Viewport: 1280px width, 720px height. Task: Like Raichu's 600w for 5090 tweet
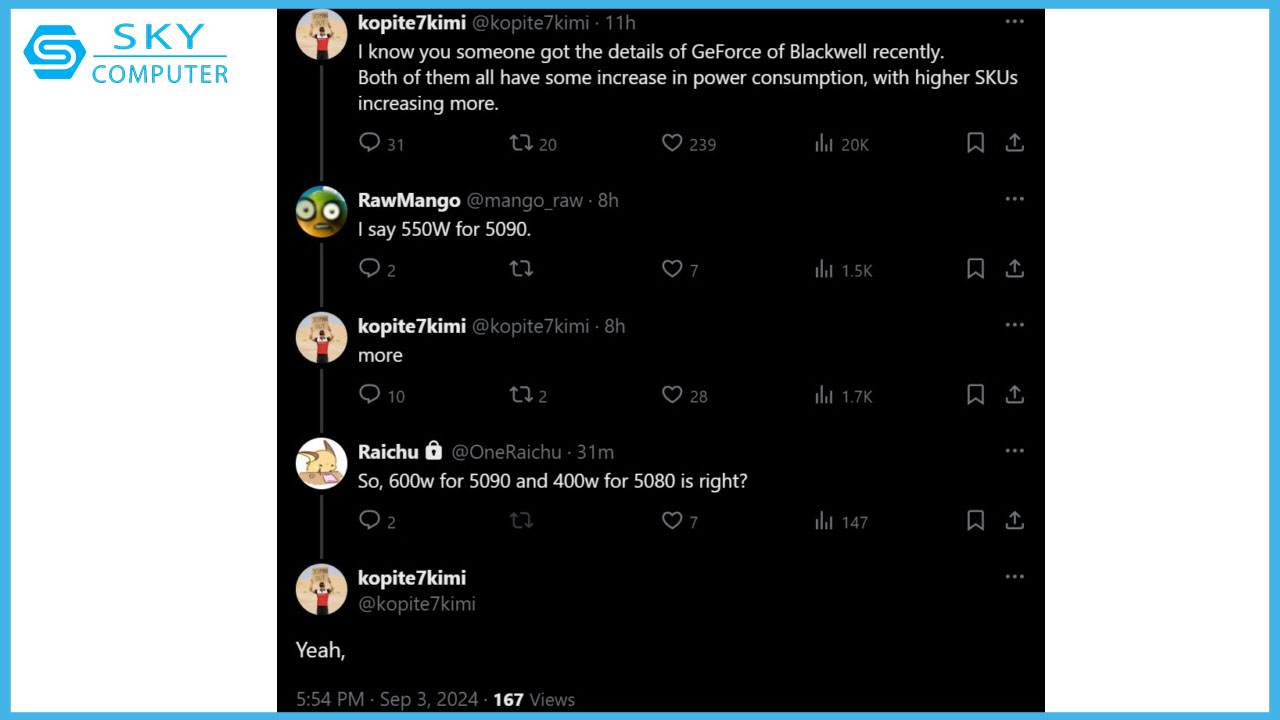(672, 521)
